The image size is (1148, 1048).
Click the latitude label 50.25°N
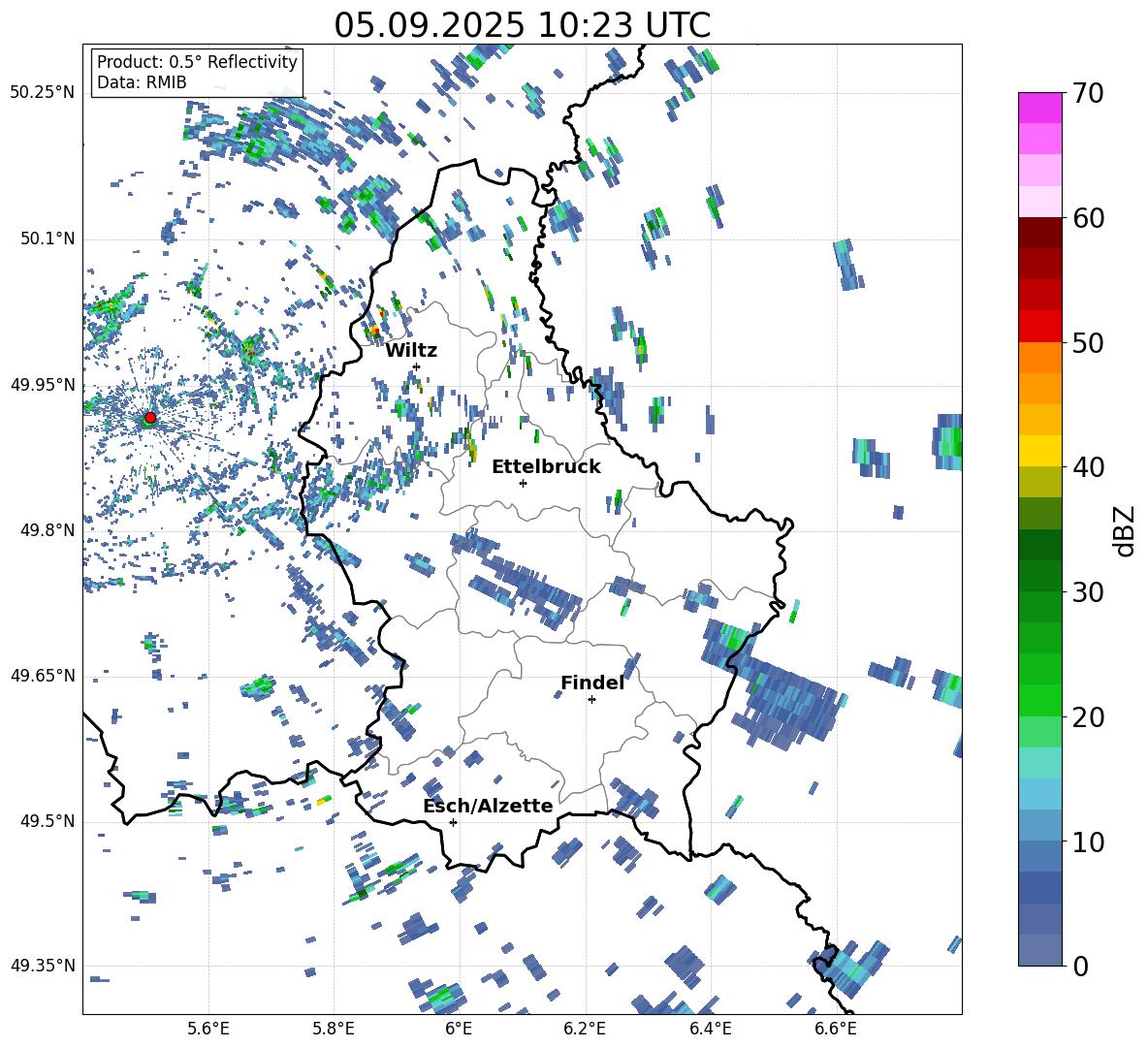click(43, 93)
